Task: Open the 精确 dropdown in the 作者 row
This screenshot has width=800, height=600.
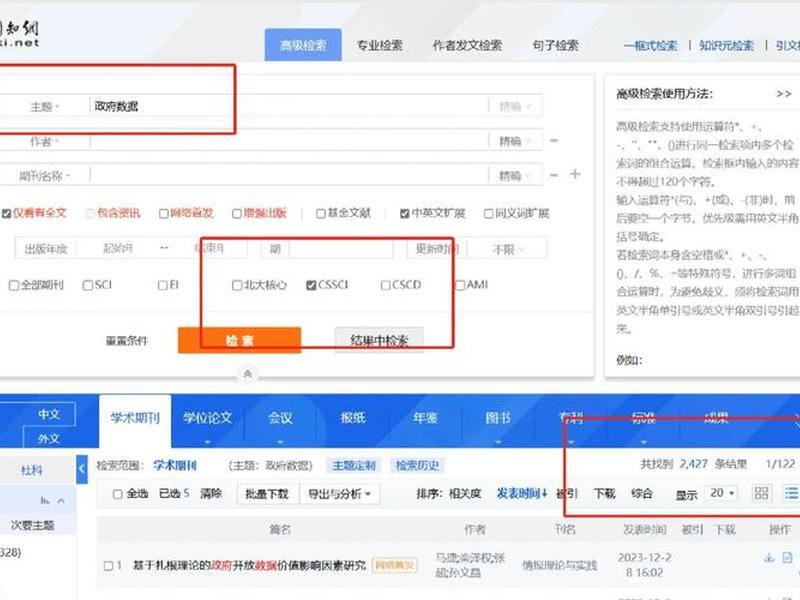Action: pos(515,141)
